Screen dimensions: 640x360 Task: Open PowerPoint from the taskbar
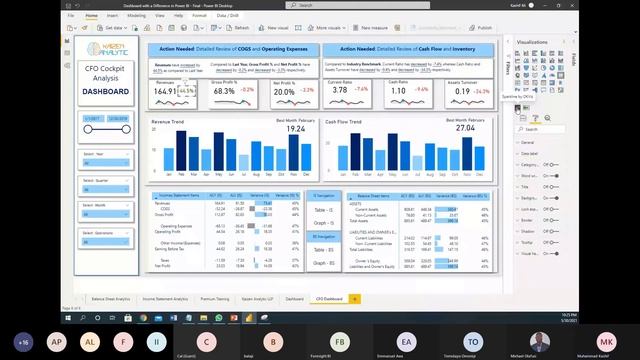[x=234, y=318]
